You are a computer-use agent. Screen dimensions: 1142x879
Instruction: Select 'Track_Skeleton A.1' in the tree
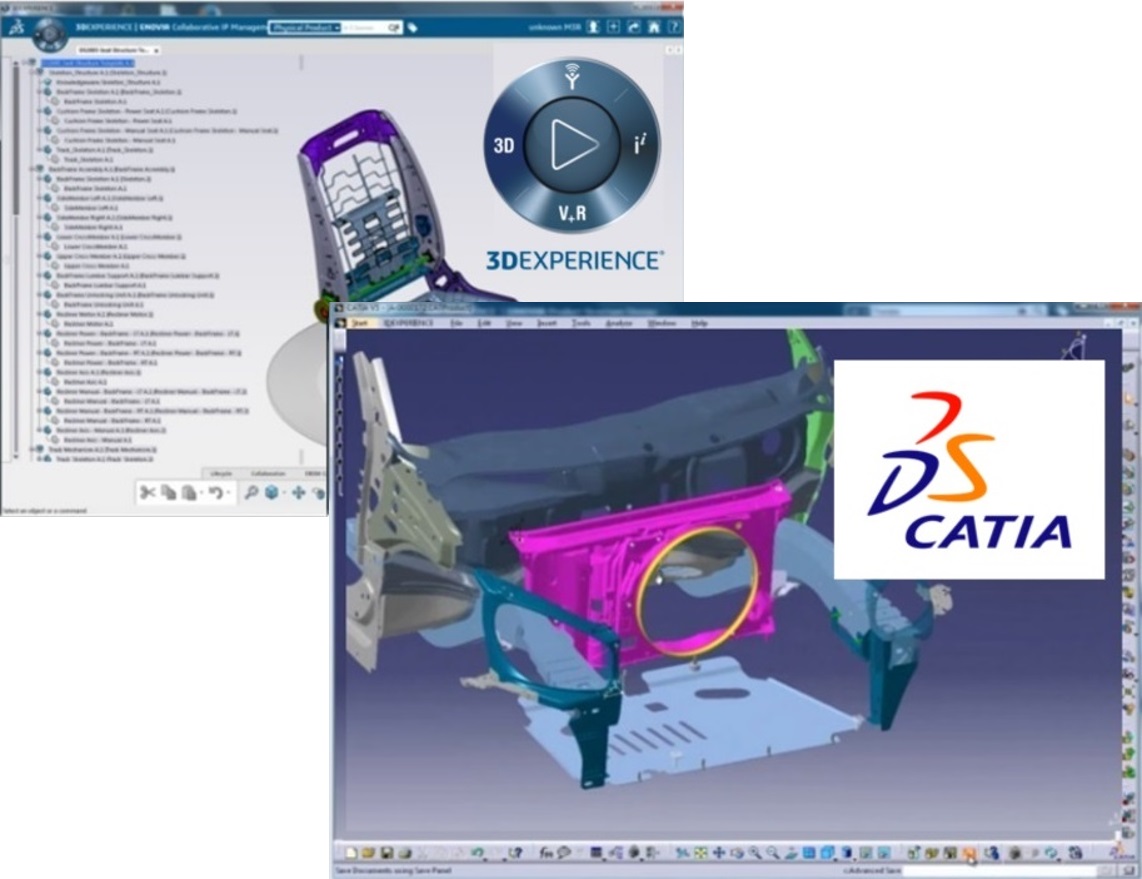[x=88, y=159]
